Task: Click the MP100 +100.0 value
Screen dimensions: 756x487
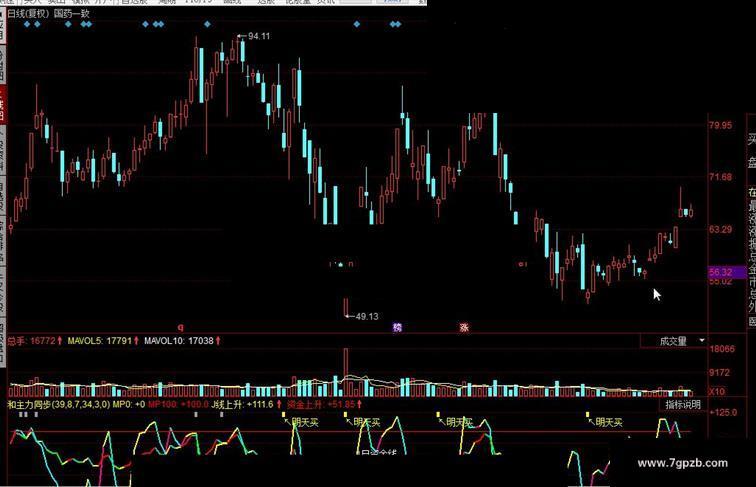Action: coord(178,404)
